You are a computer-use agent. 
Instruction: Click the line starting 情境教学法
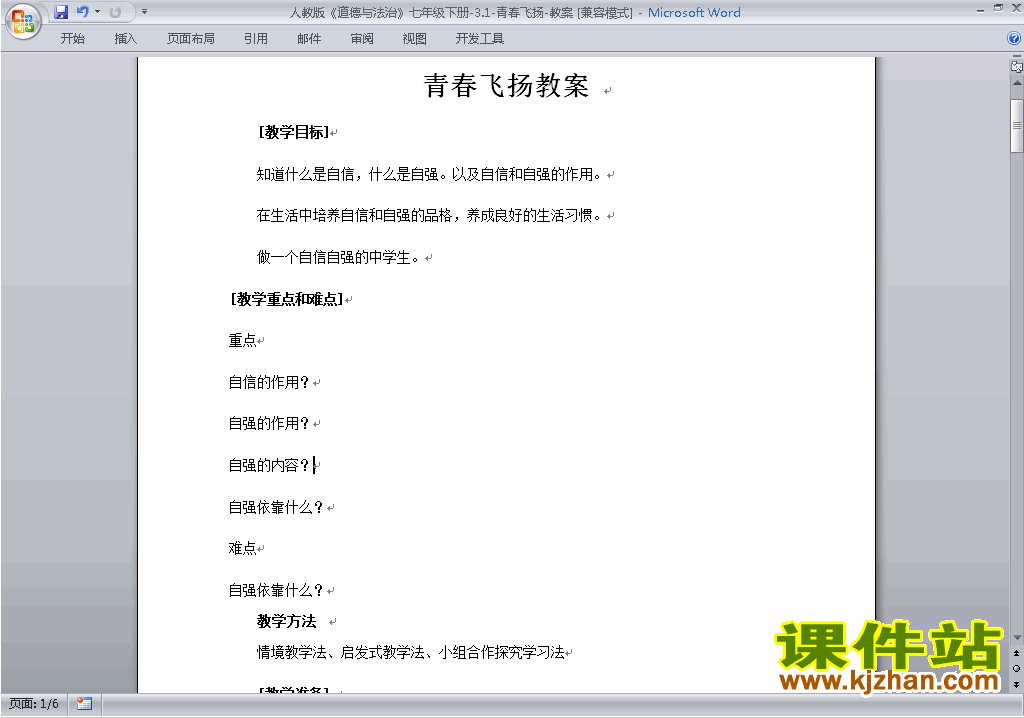[410, 652]
